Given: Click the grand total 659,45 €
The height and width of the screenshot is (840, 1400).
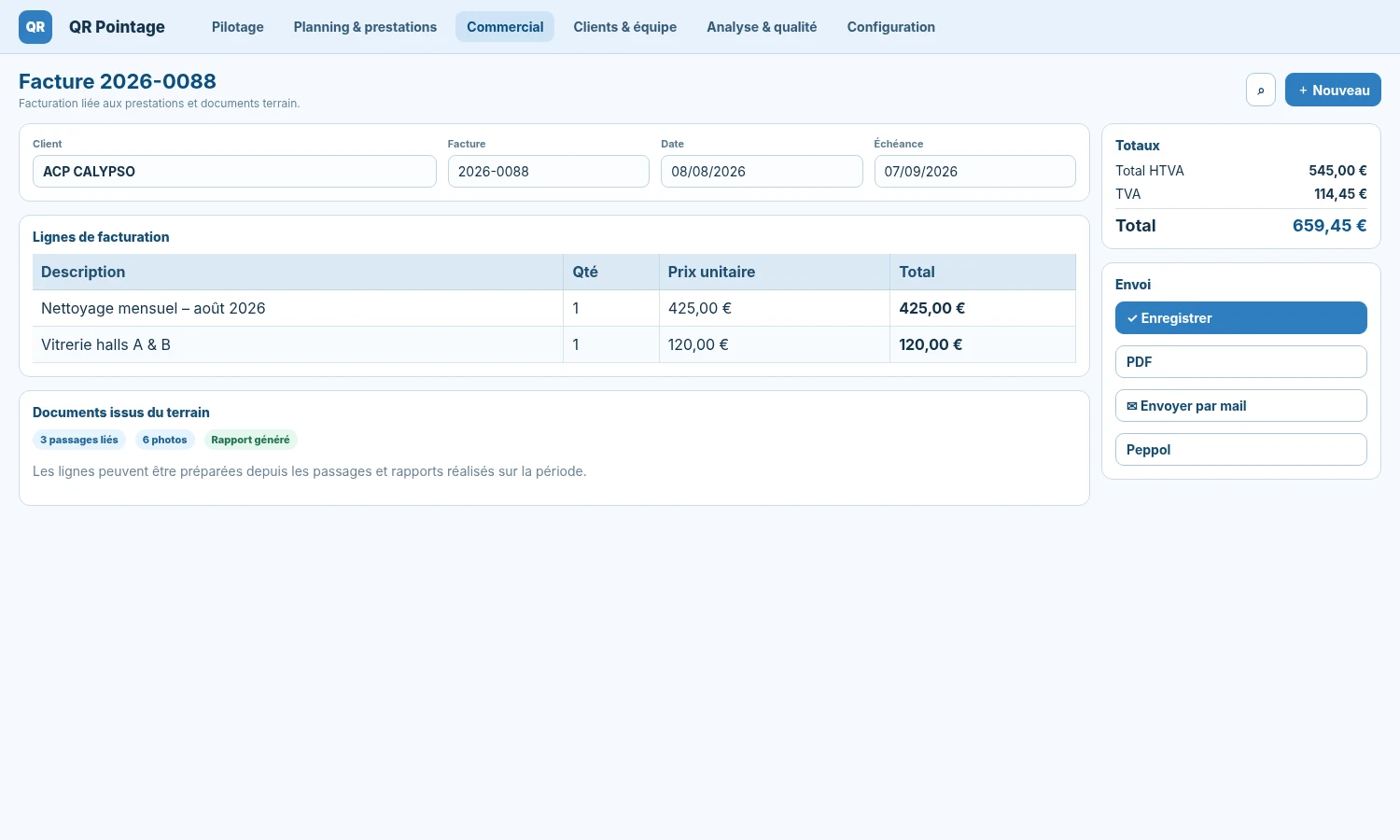Looking at the screenshot, I should click(1329, 226).
